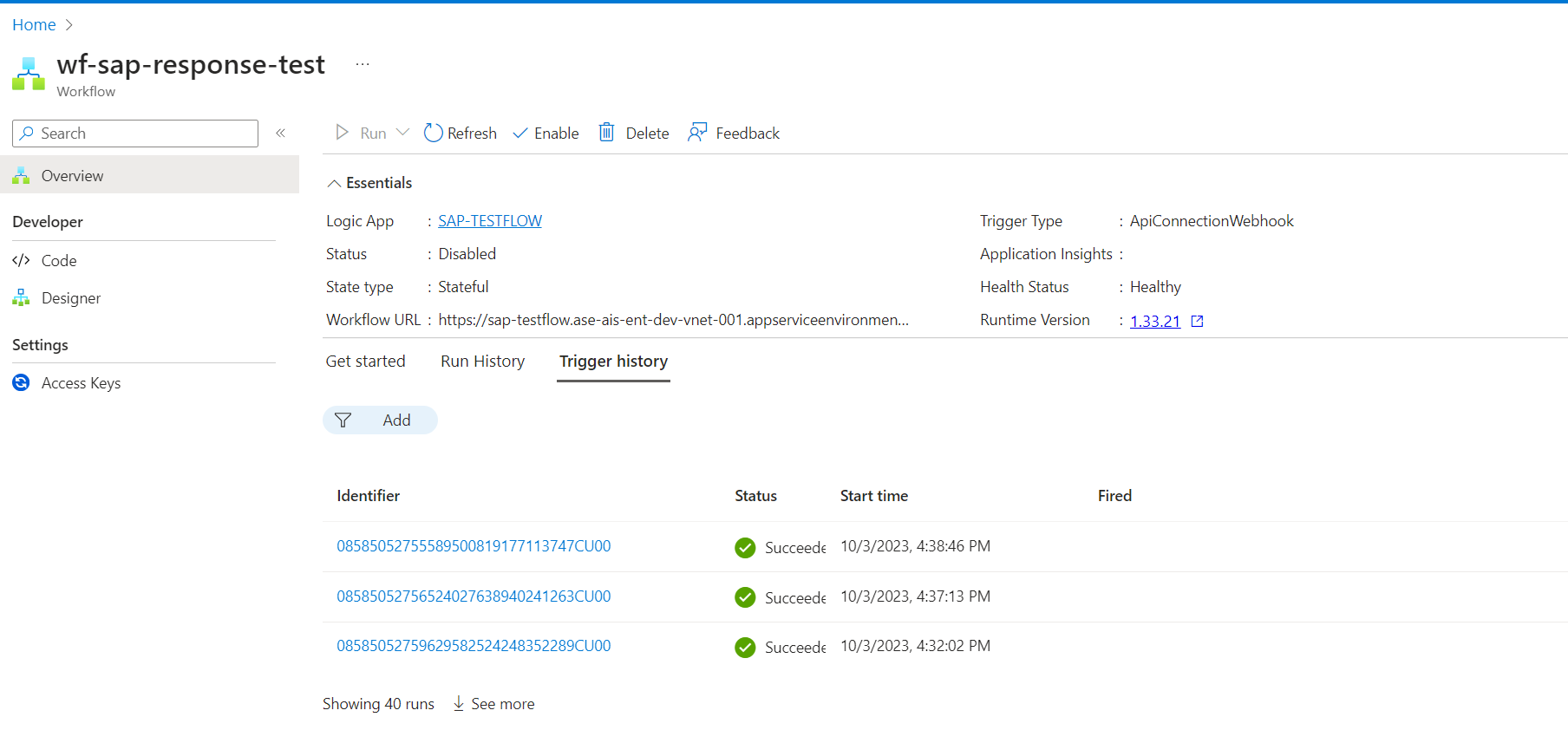Image resolution: width=1568 pixels, height=730 pixels.
Task: Click the Status column header
Action: pyautogui.click(x=755, y=496)
